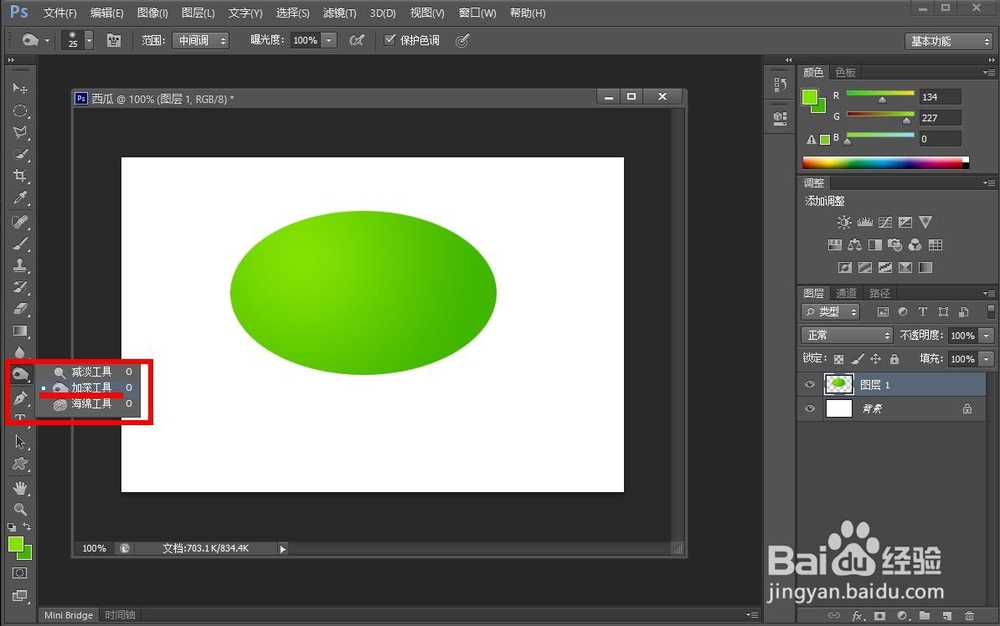The height and width of the screenshot is (626, 1000).
Task: Delete layer with the trash button
Action: [969, 616]
